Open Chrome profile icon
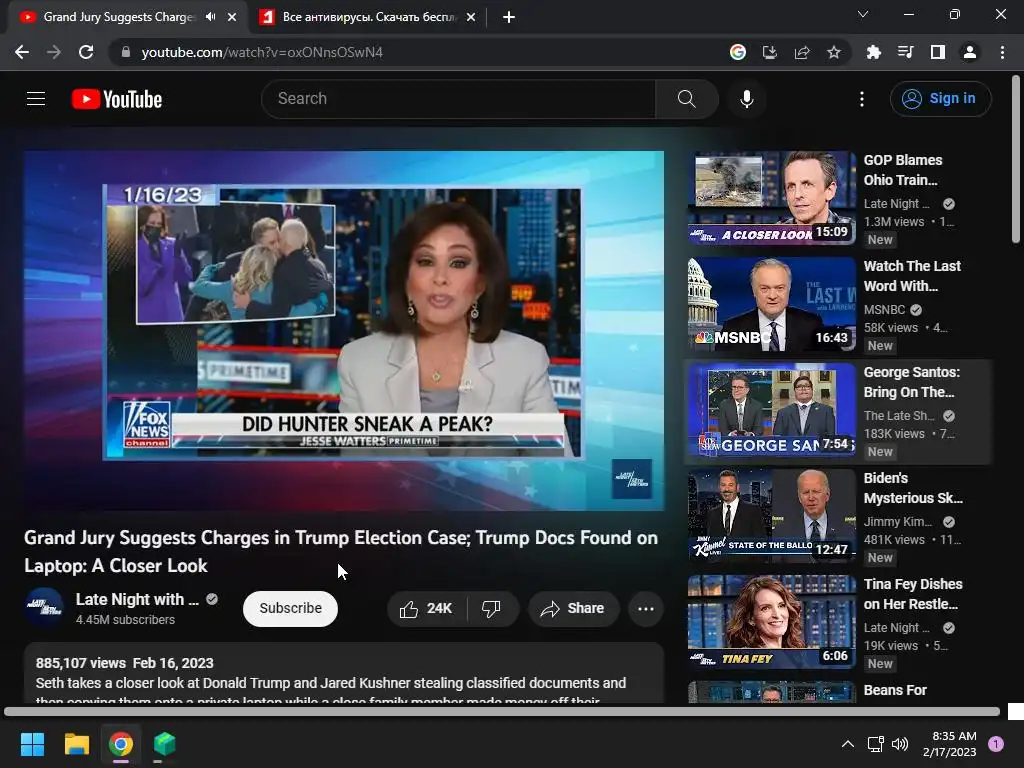The image size is (1024, 768). pyautogui.click(x=970, y=52)
